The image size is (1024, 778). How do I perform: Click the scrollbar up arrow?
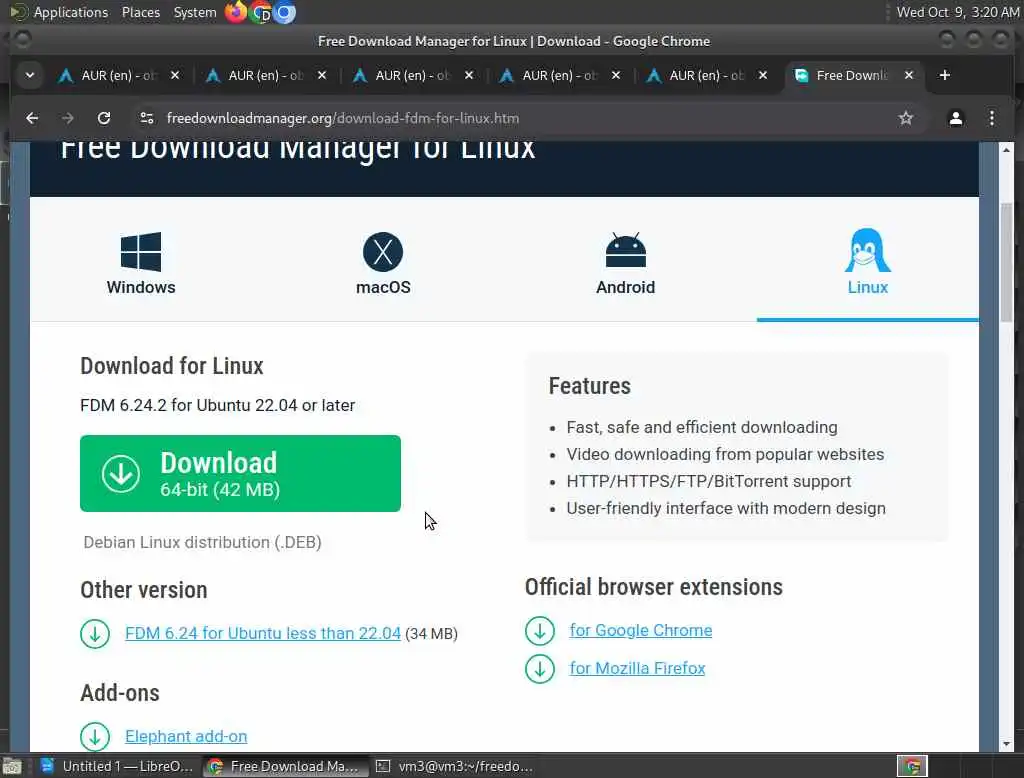(x=1006, y=150)
